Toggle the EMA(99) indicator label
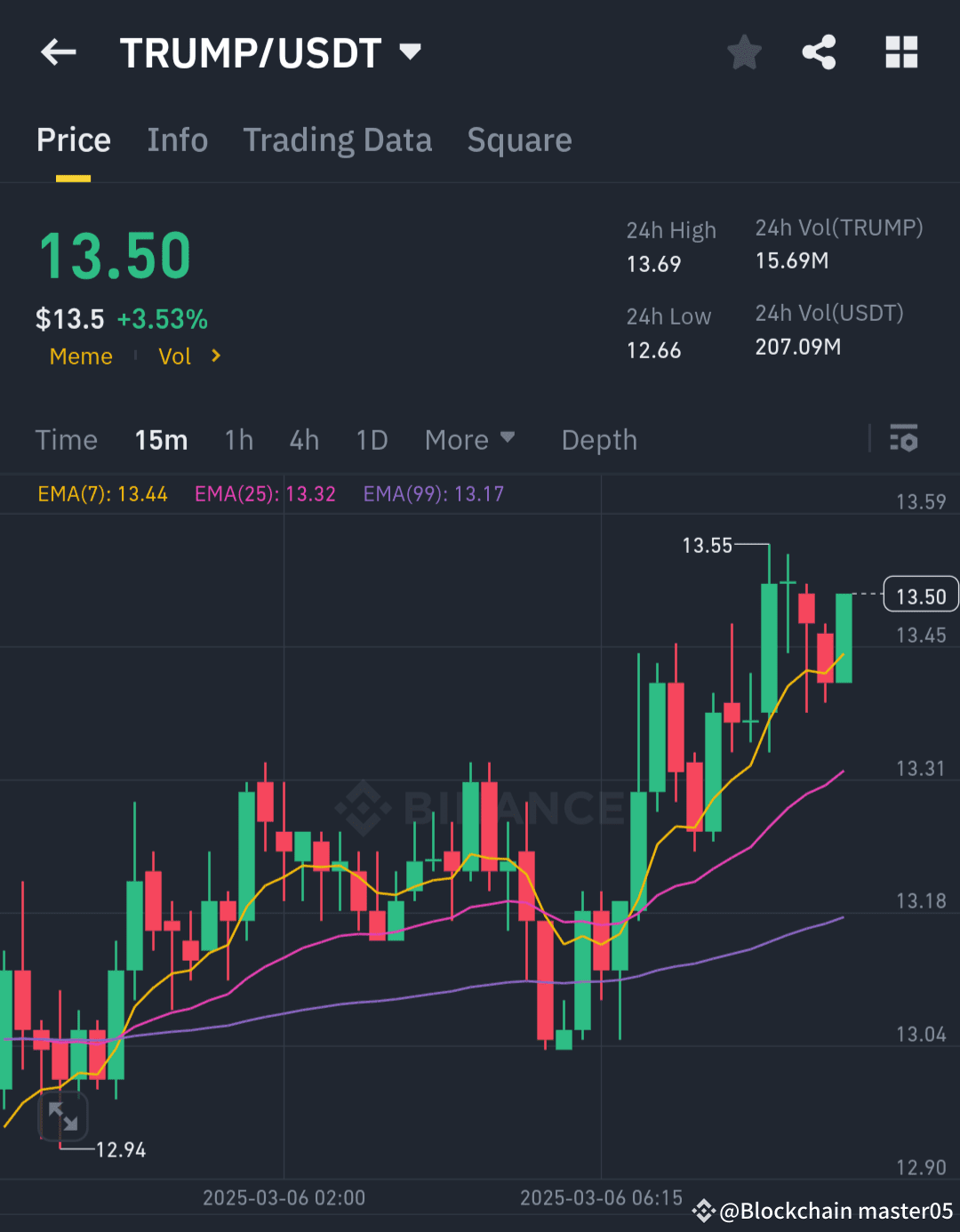The image size is (960, 1232). pos(433,494)
